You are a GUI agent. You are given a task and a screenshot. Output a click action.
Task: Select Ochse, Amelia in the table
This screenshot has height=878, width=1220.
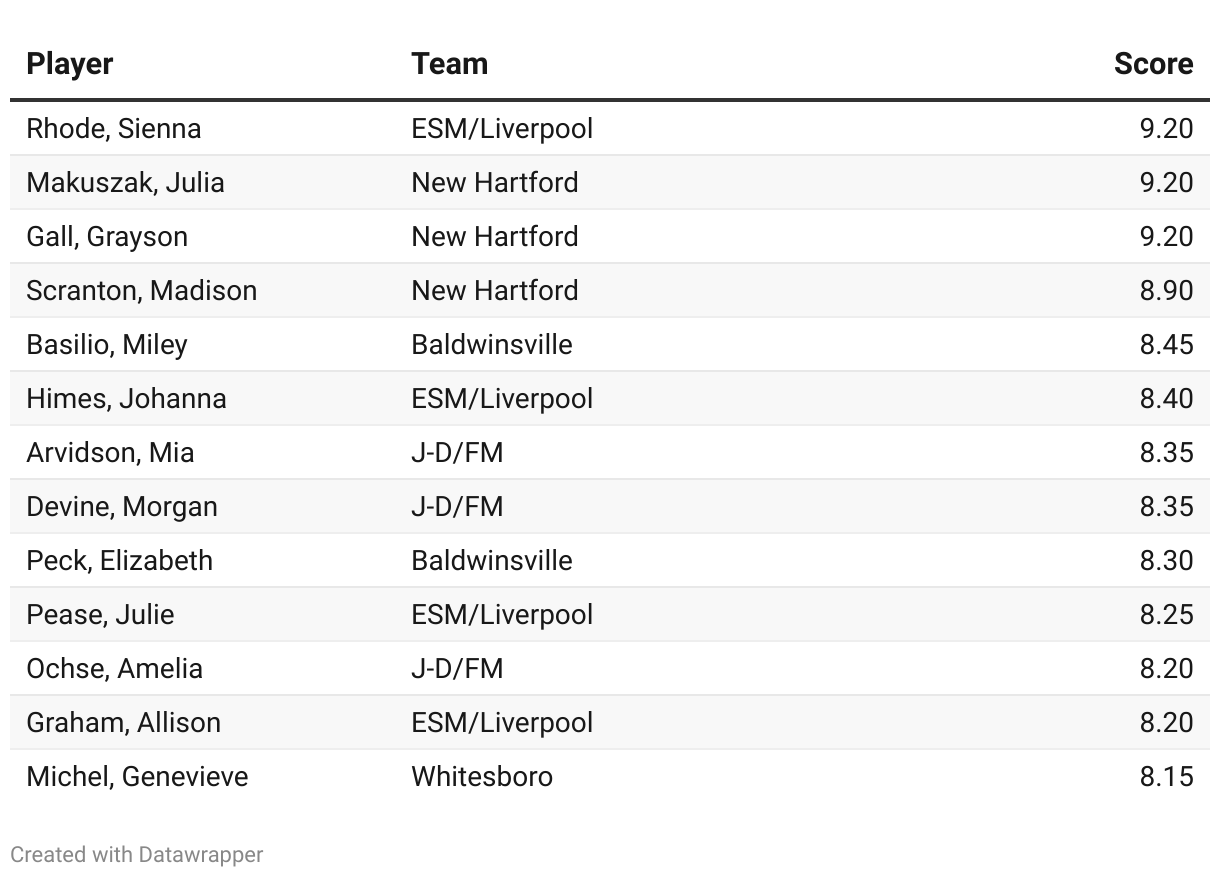[114, 669]
